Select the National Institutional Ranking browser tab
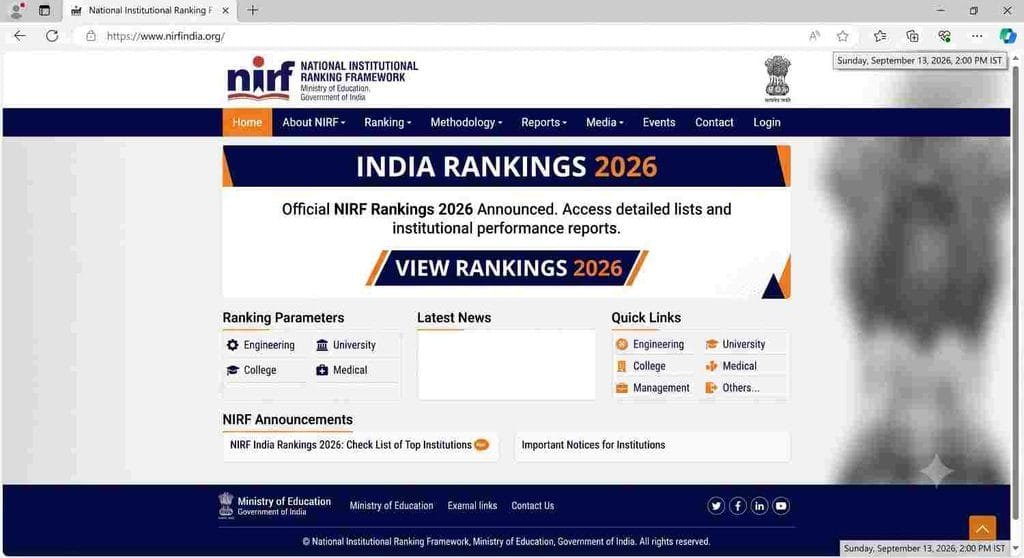Image resolution: width=1024 pixels, height=558 pixels. (x=150, y=10)
